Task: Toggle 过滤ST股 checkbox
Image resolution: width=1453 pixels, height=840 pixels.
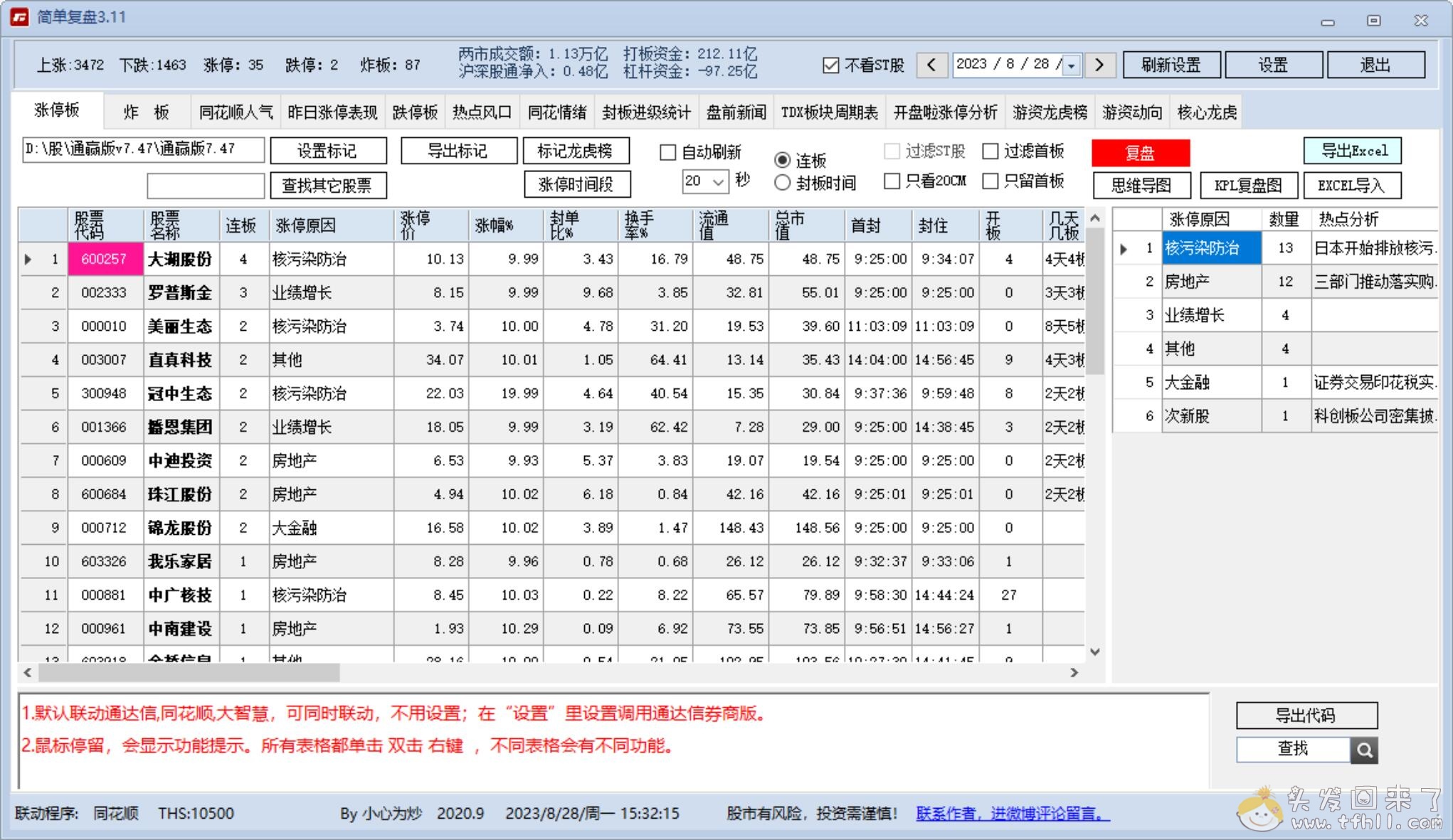Action: (892, 151)
